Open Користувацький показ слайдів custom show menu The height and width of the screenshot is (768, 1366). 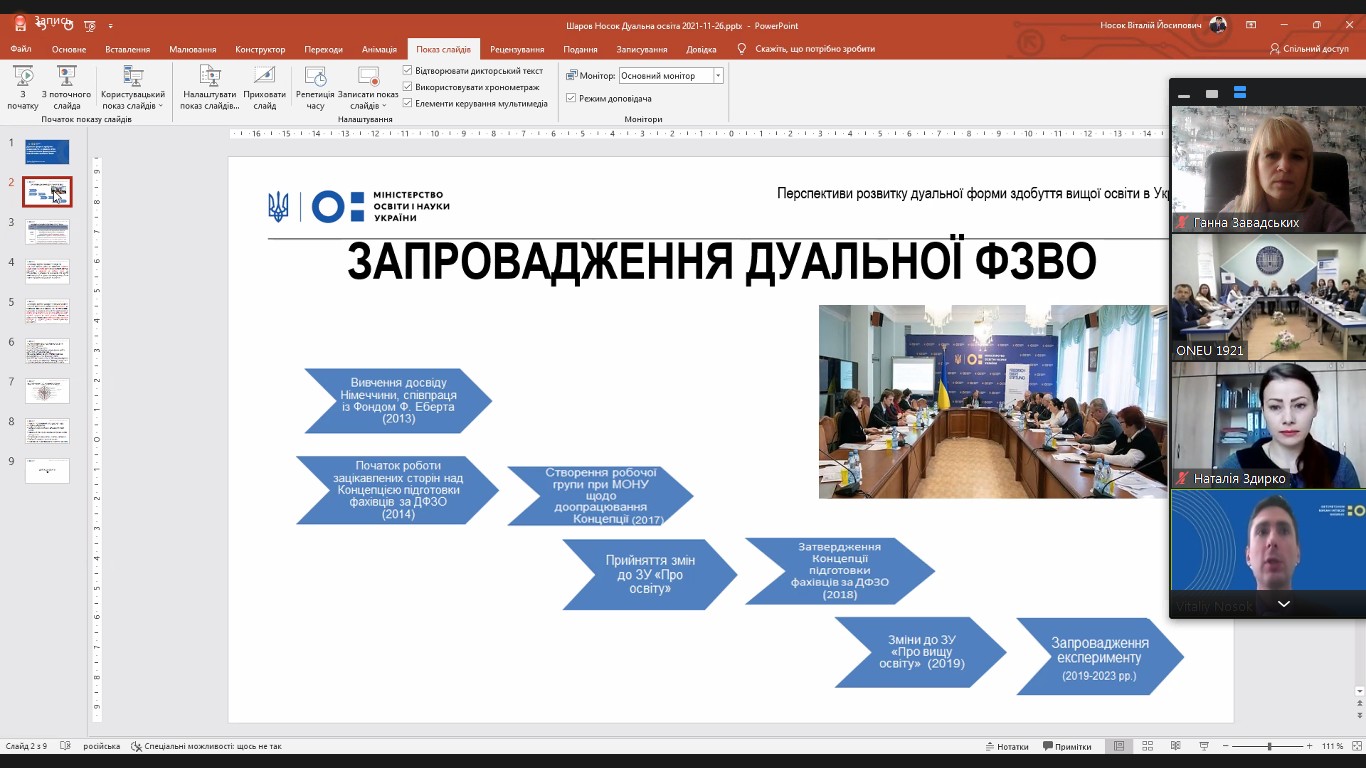pyautogui.click(x=133, y=87)
